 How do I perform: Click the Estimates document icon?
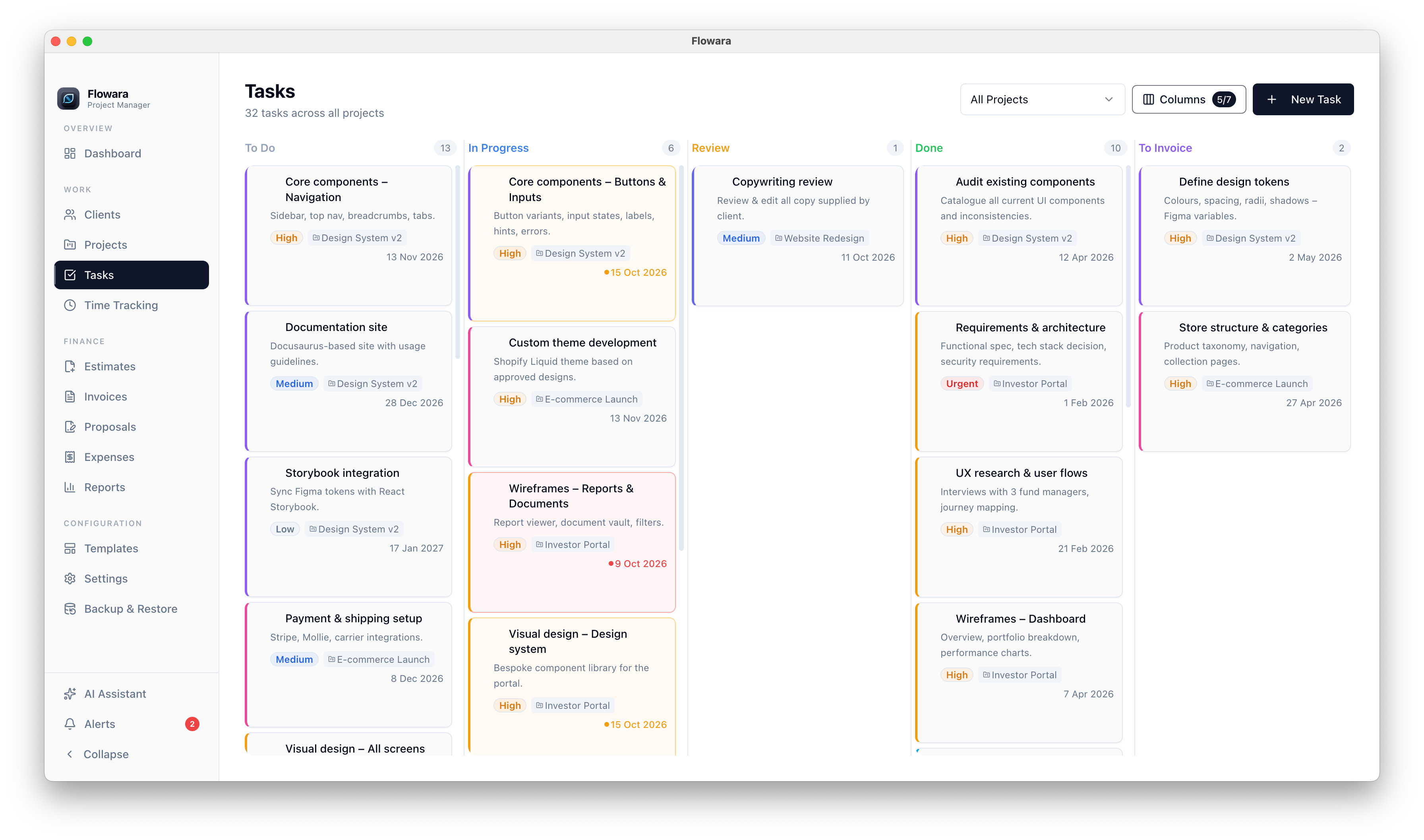tap(70, 366)
